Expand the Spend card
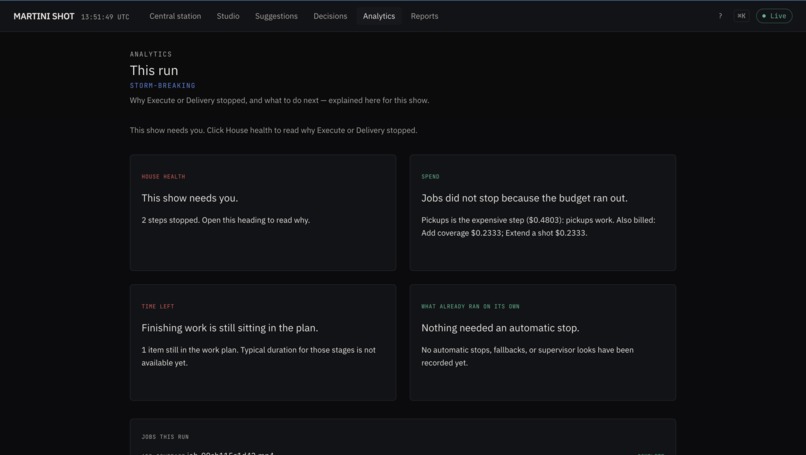This screenshot has height=455, width=806. click(542, 212)
